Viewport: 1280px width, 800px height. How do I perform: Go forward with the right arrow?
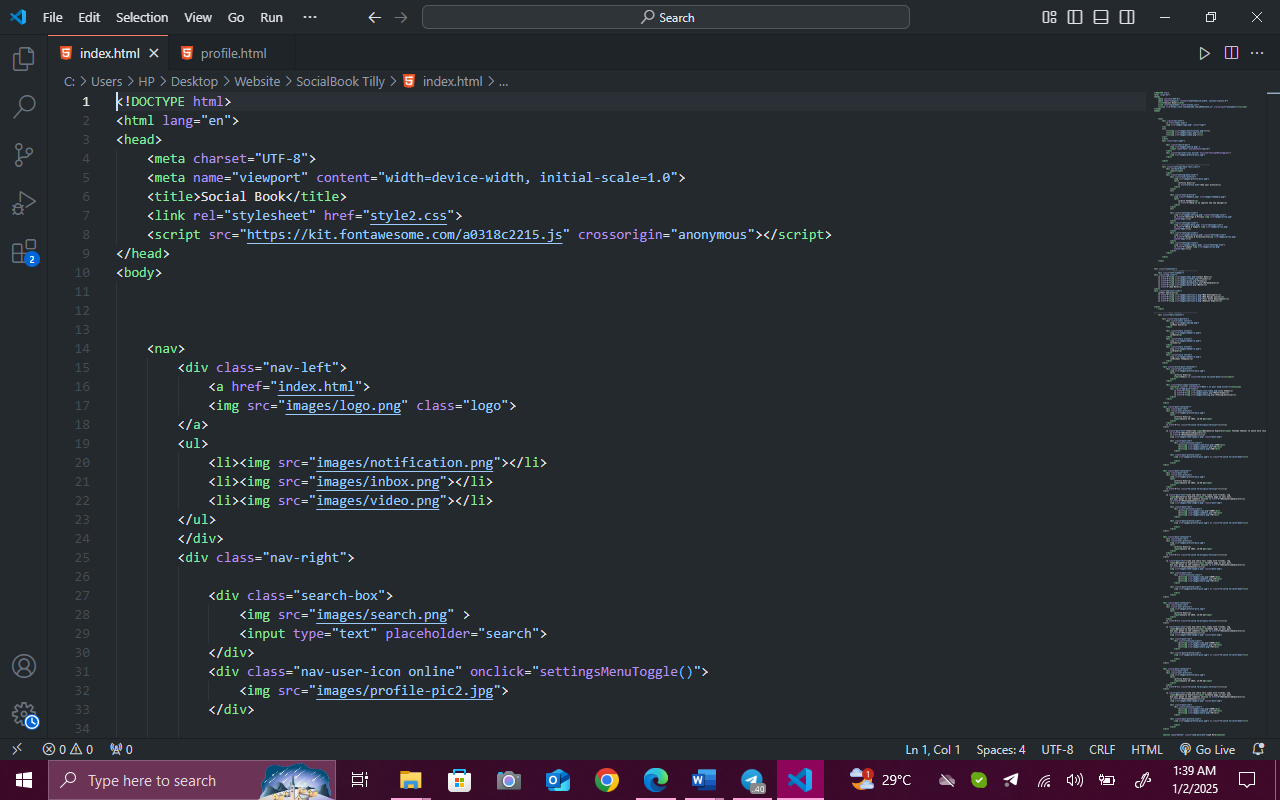coord(401,17)
